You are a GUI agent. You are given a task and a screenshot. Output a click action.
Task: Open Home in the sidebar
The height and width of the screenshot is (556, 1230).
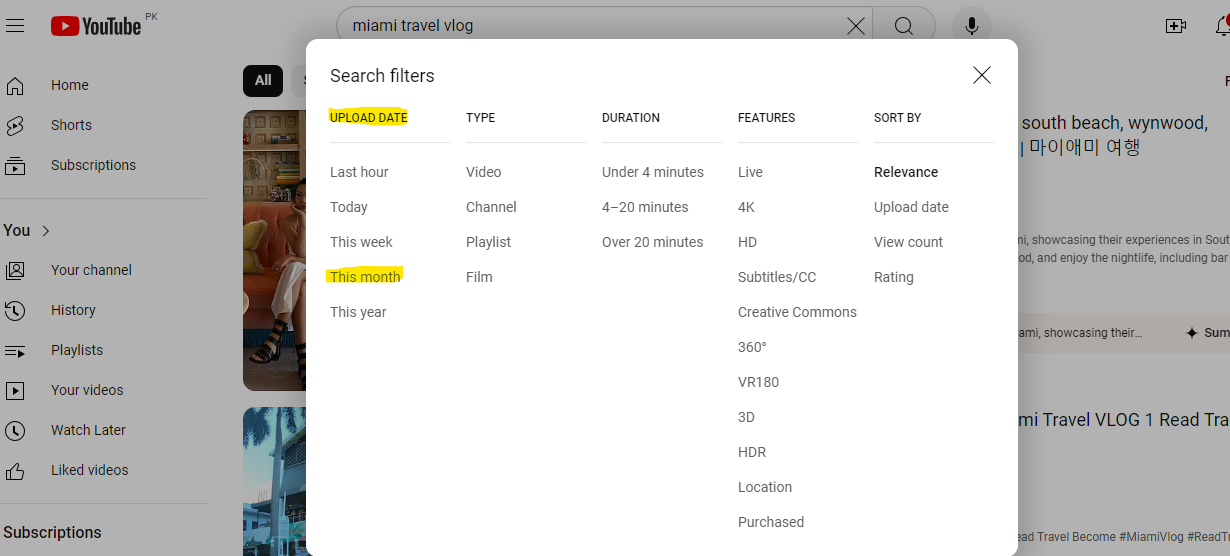click(70, 85)
